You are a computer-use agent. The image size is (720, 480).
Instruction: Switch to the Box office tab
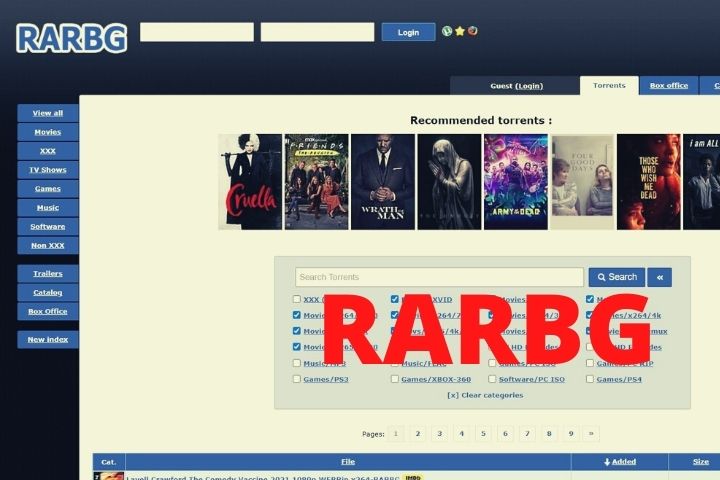pyautogui.click(x=669, y=85)
